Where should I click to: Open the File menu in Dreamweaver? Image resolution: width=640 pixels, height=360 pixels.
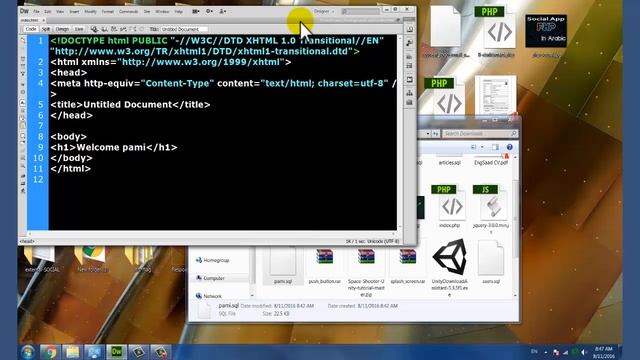pos(36,11)
